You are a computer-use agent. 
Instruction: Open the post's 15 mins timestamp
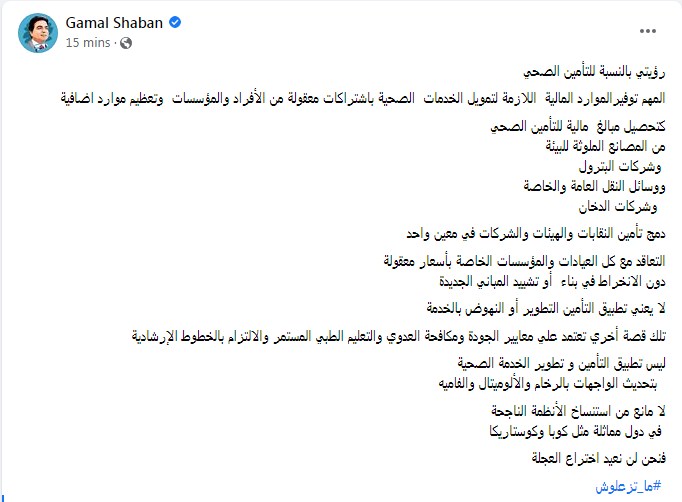point(87,44)
